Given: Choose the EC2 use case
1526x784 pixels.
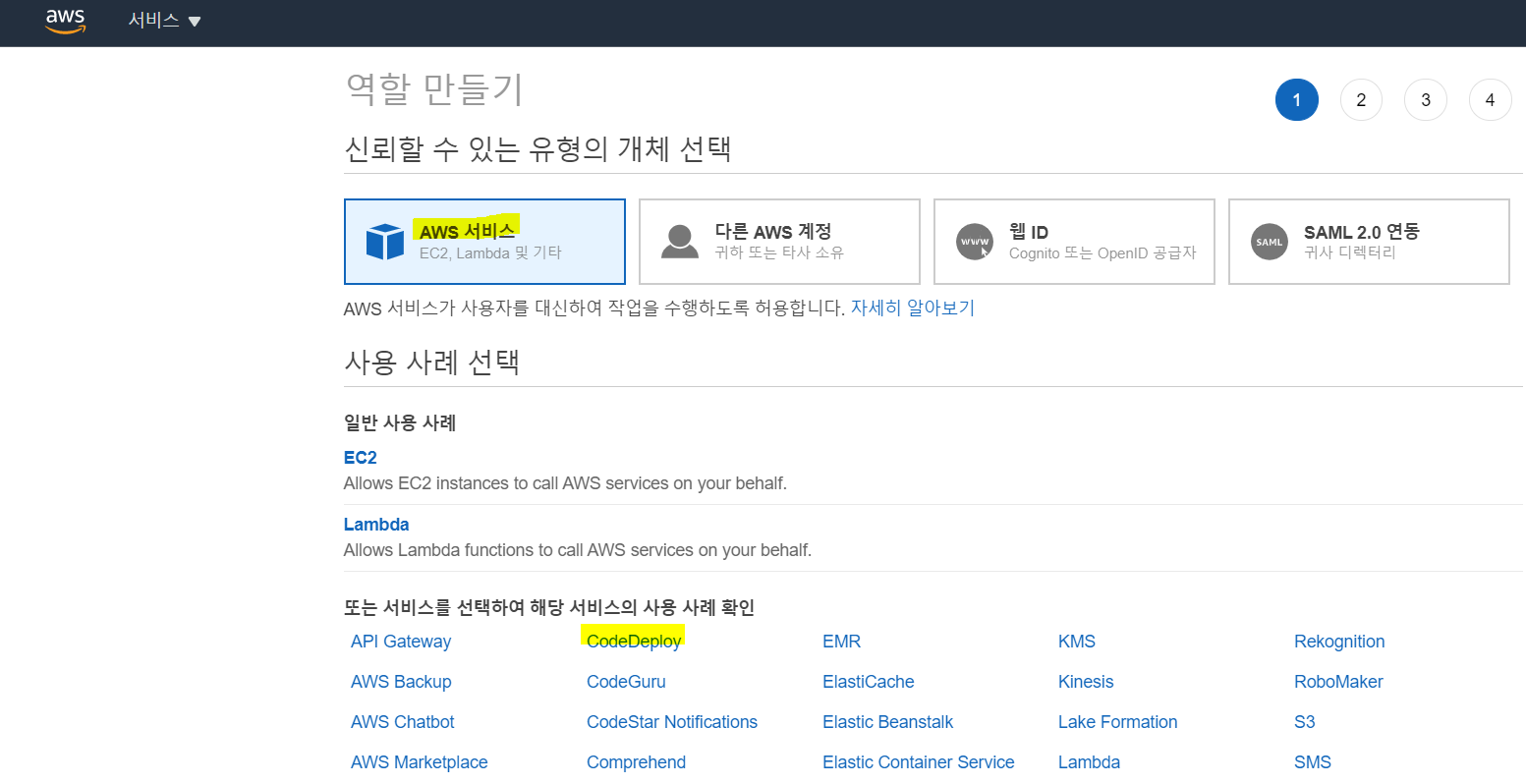Looking at the screenshot, I should pos(360,458).
